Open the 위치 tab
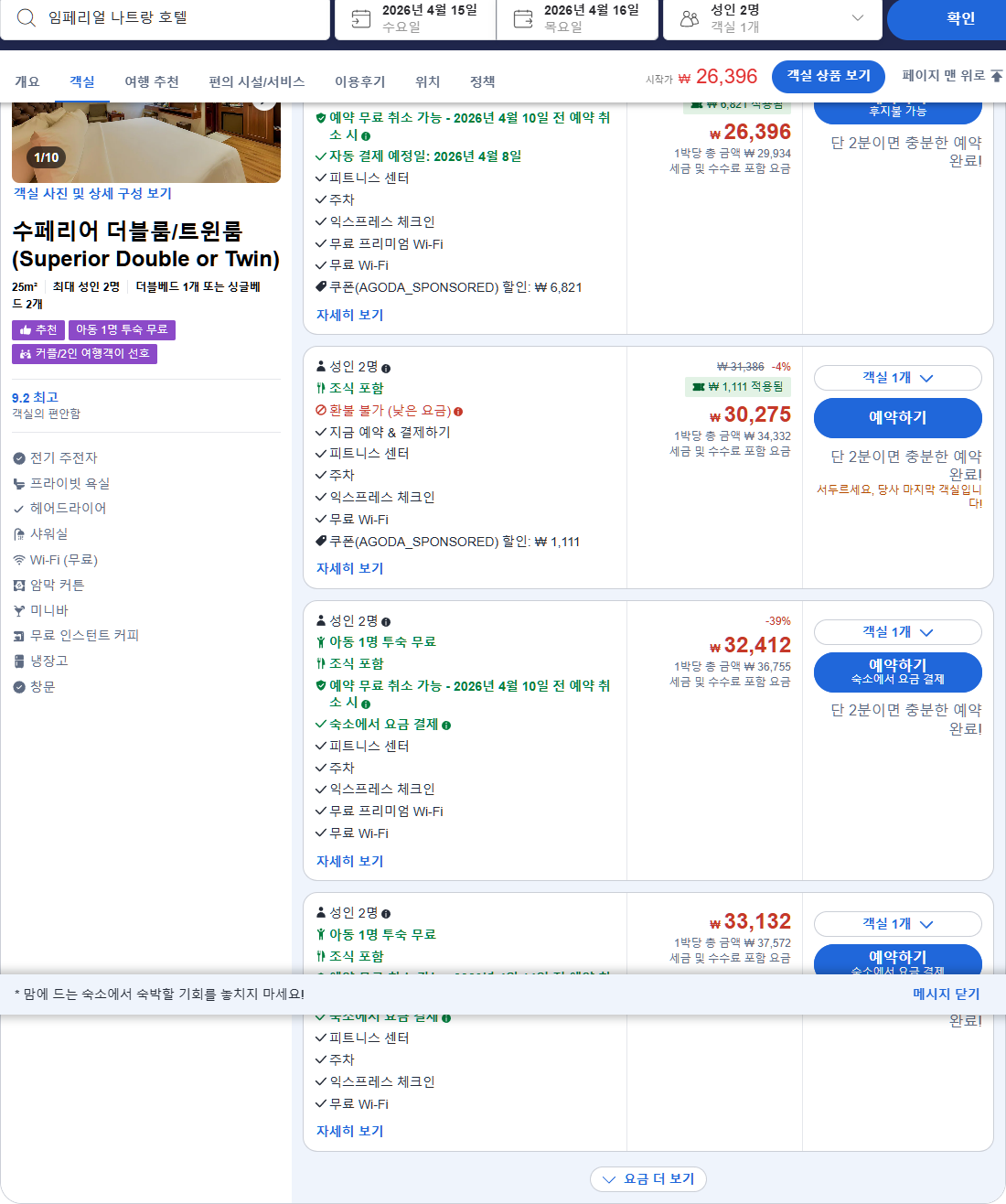The height and width of the screenshot is (1204, 1006). click(428, 81)
